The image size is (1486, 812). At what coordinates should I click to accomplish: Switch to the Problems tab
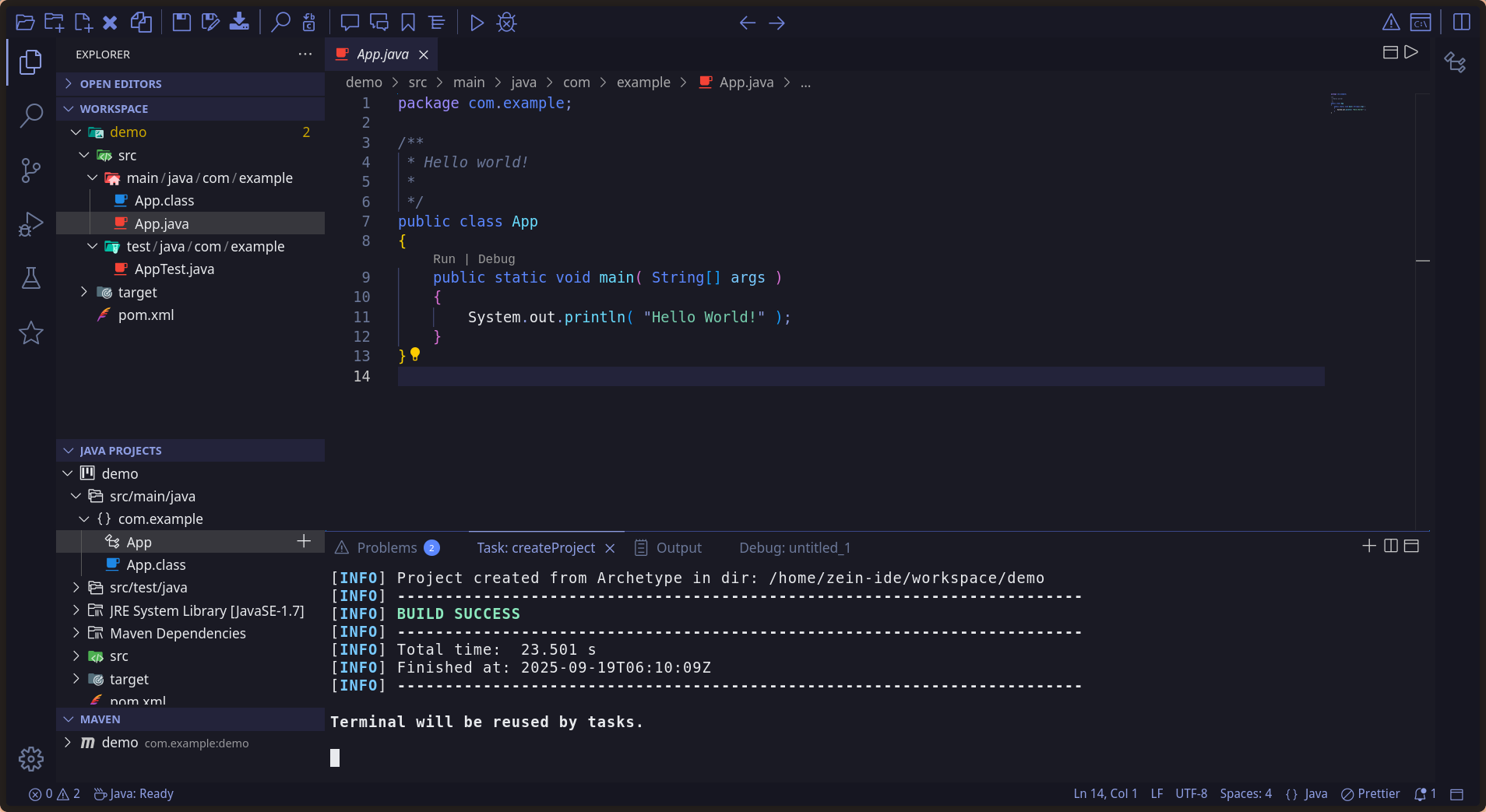(386, 548)
